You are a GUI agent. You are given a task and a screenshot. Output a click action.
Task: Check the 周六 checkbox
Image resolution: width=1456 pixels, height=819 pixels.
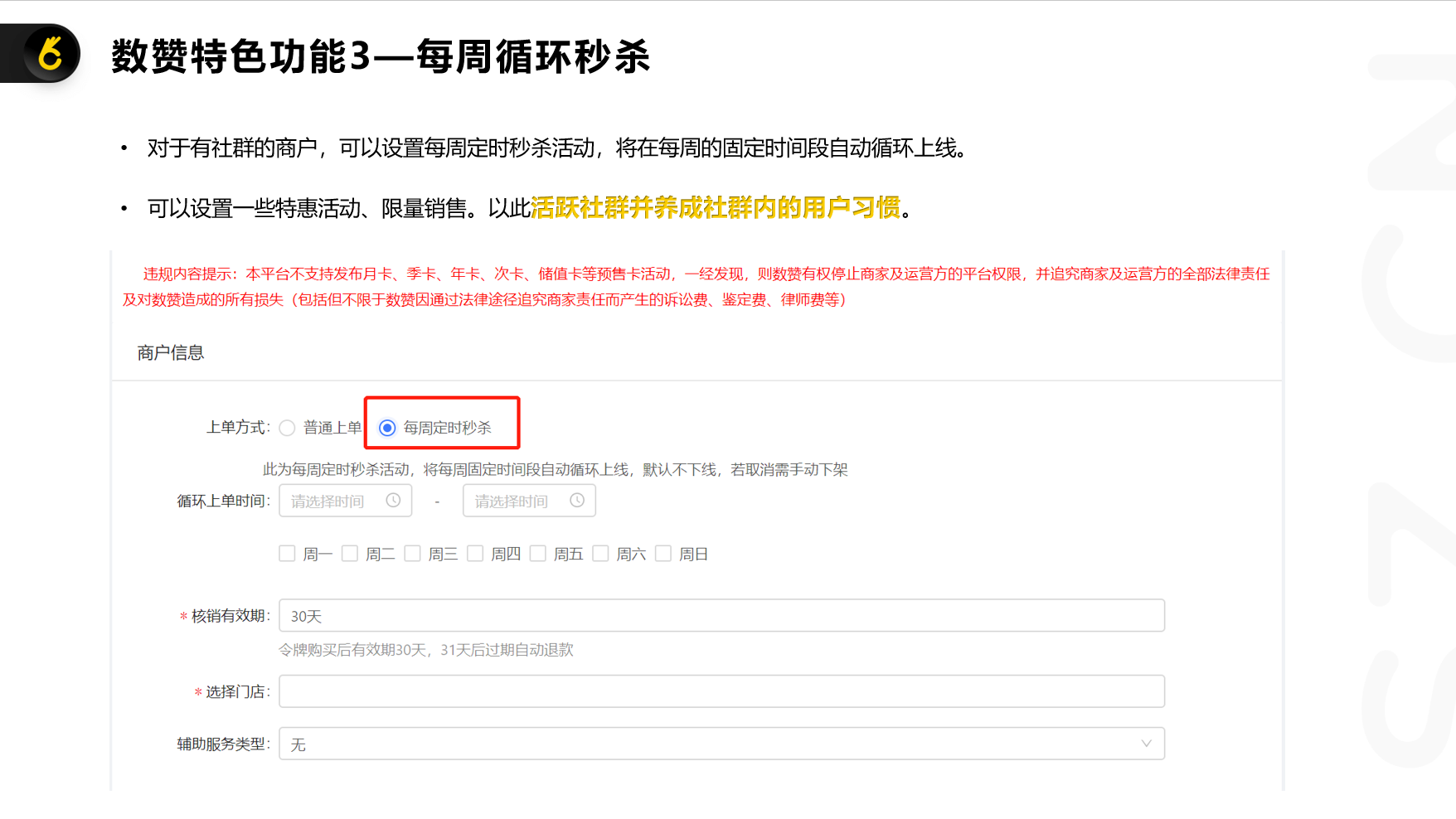pyautogui.click(x=600, y=553)
